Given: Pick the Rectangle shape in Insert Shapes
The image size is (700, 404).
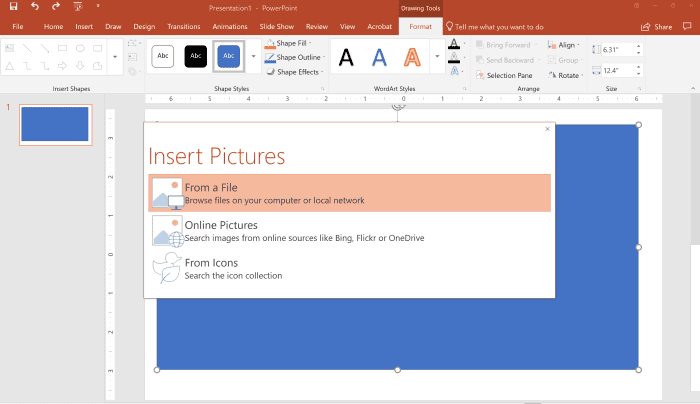Looking at the screenshot, I should coord(62,48).
